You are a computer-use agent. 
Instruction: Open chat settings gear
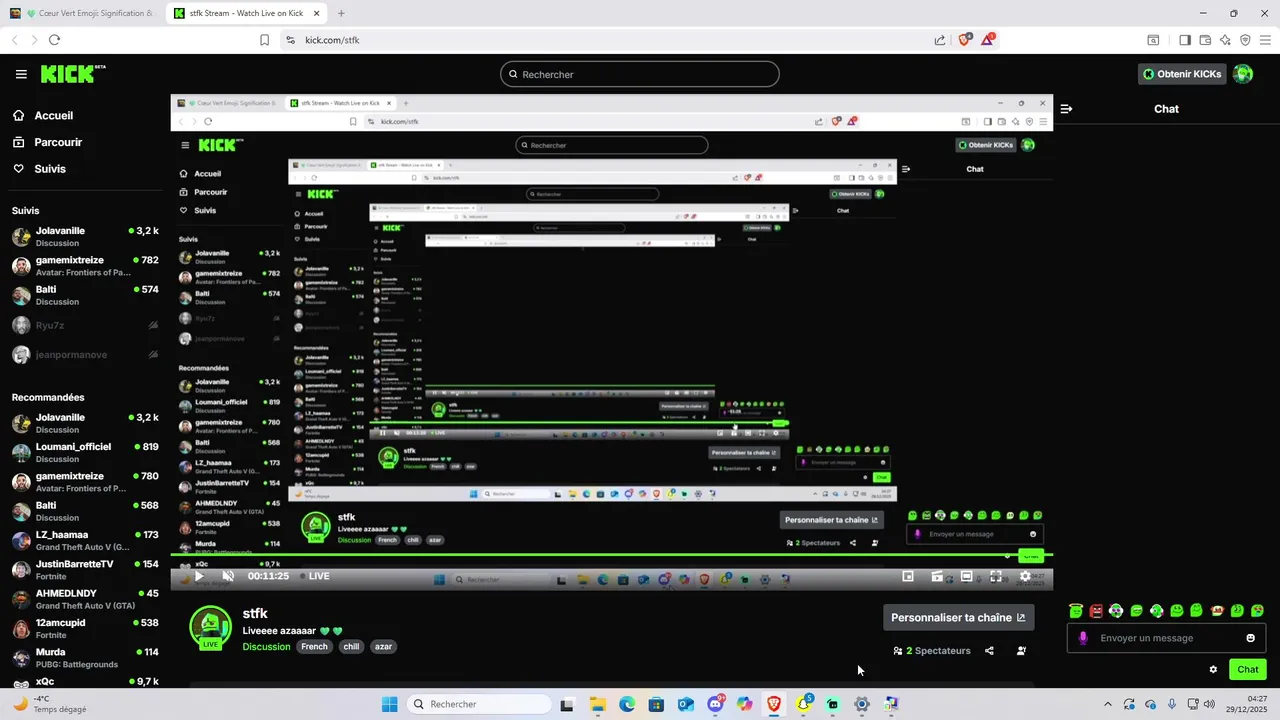1213,670
